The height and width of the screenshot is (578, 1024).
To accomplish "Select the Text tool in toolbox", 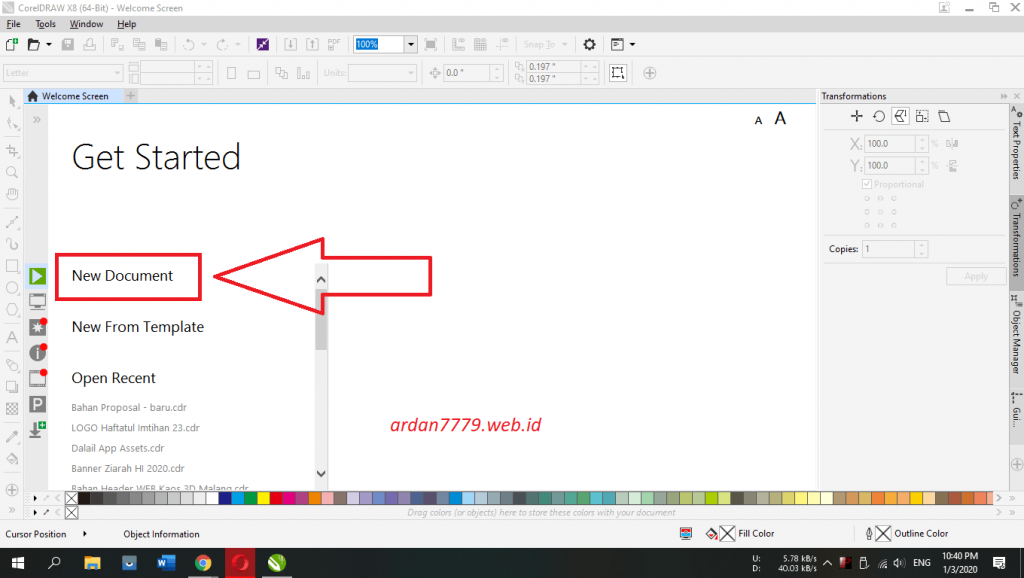I will [x=12, y=338].
